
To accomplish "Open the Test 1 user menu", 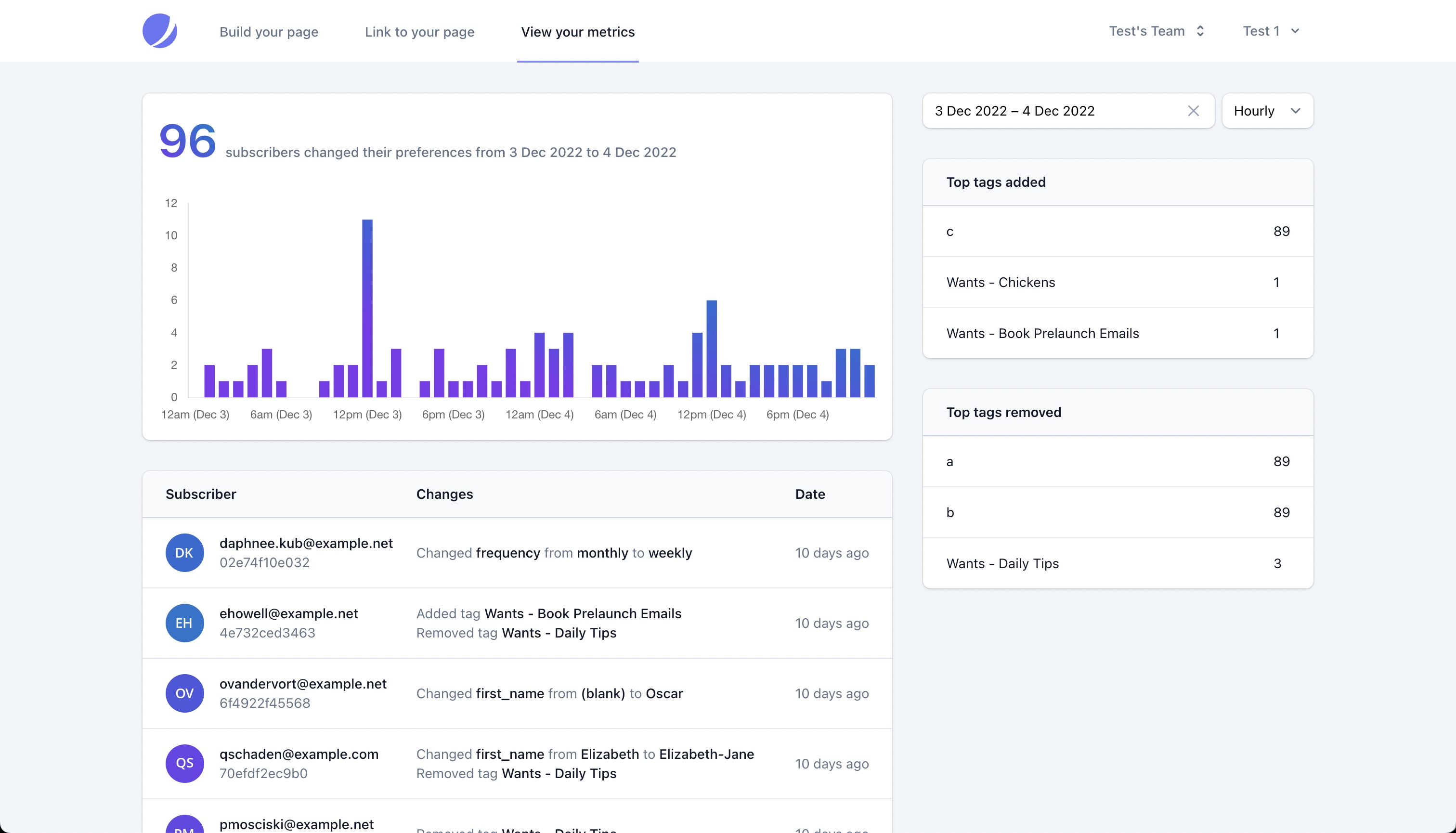I will (x=1271, y=31).
